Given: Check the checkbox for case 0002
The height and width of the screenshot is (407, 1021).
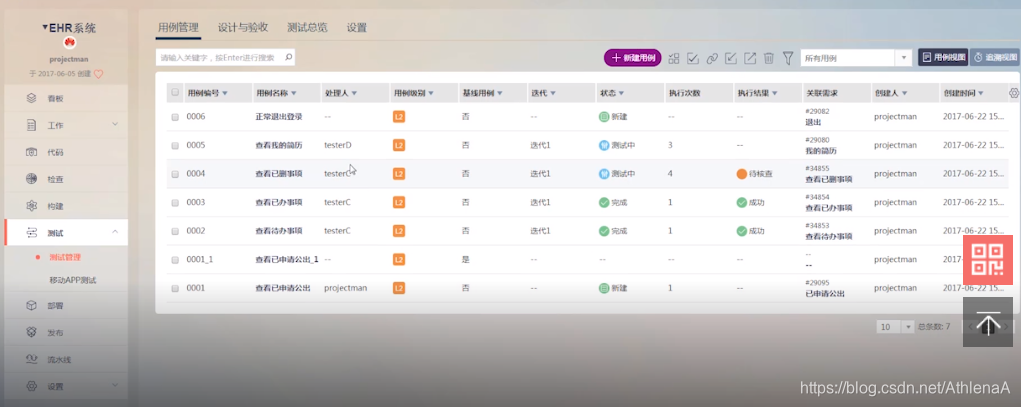Looking at the screenshot, I should 175,231.
